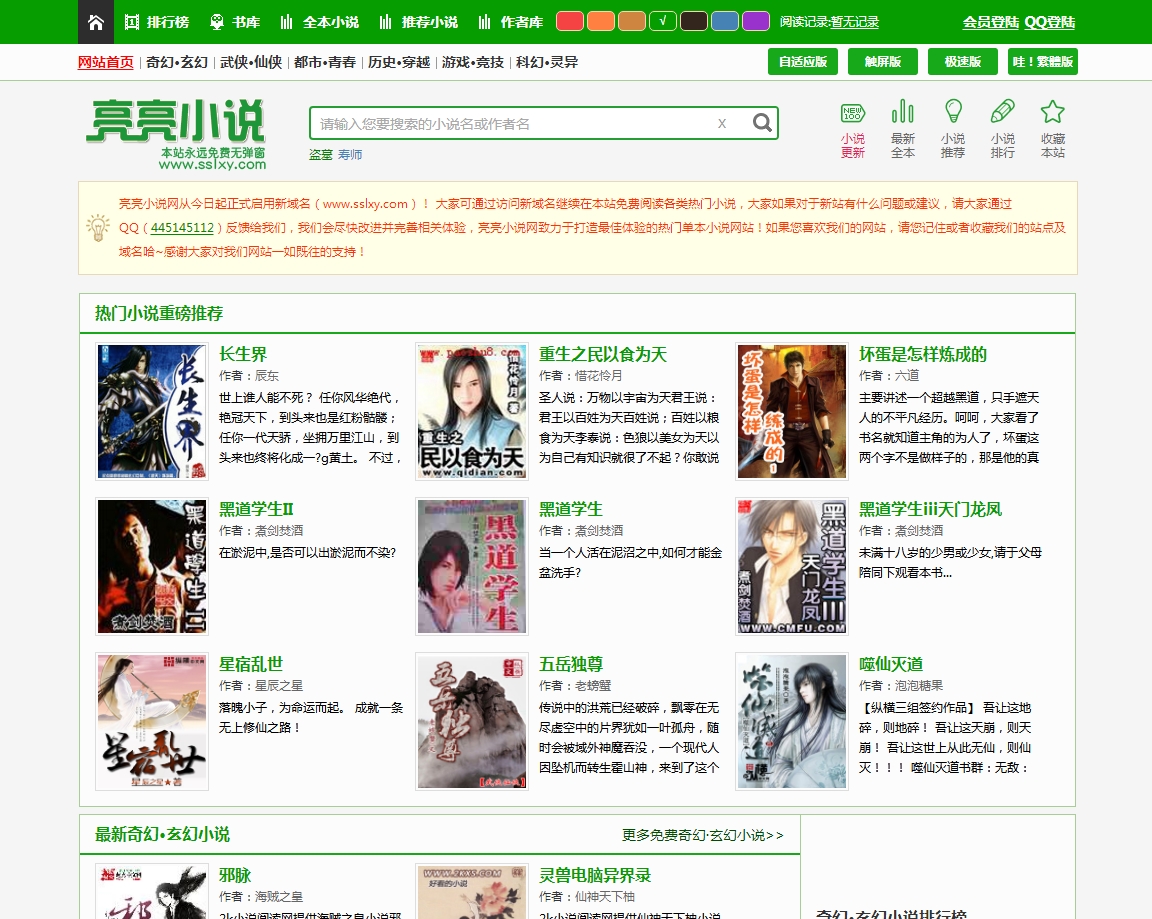Clear the search box with X

722,123
